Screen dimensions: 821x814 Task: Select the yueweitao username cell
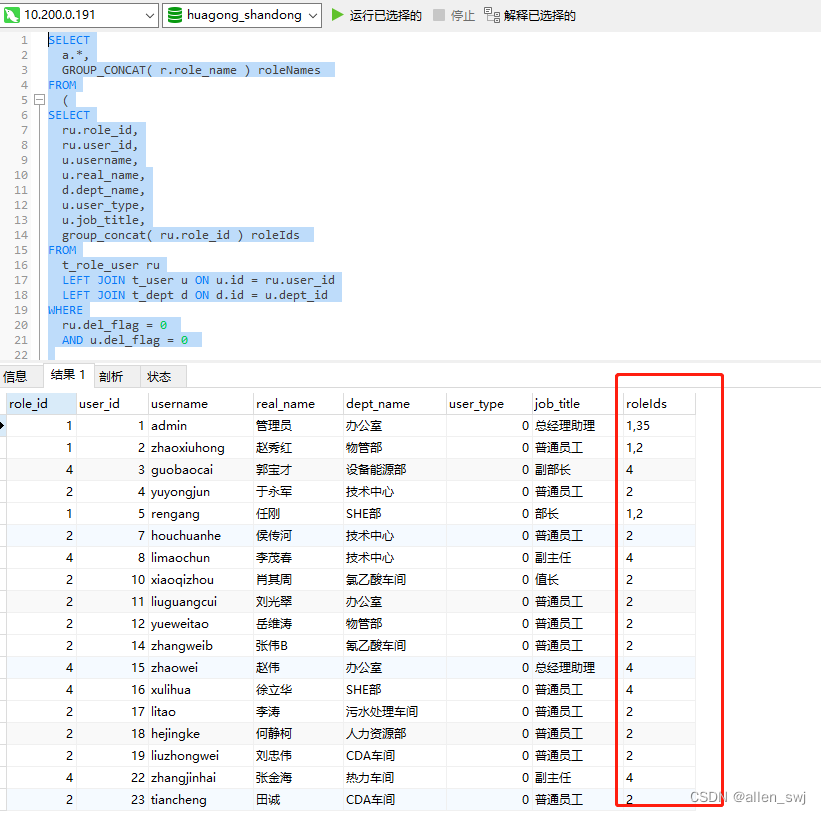201,623
